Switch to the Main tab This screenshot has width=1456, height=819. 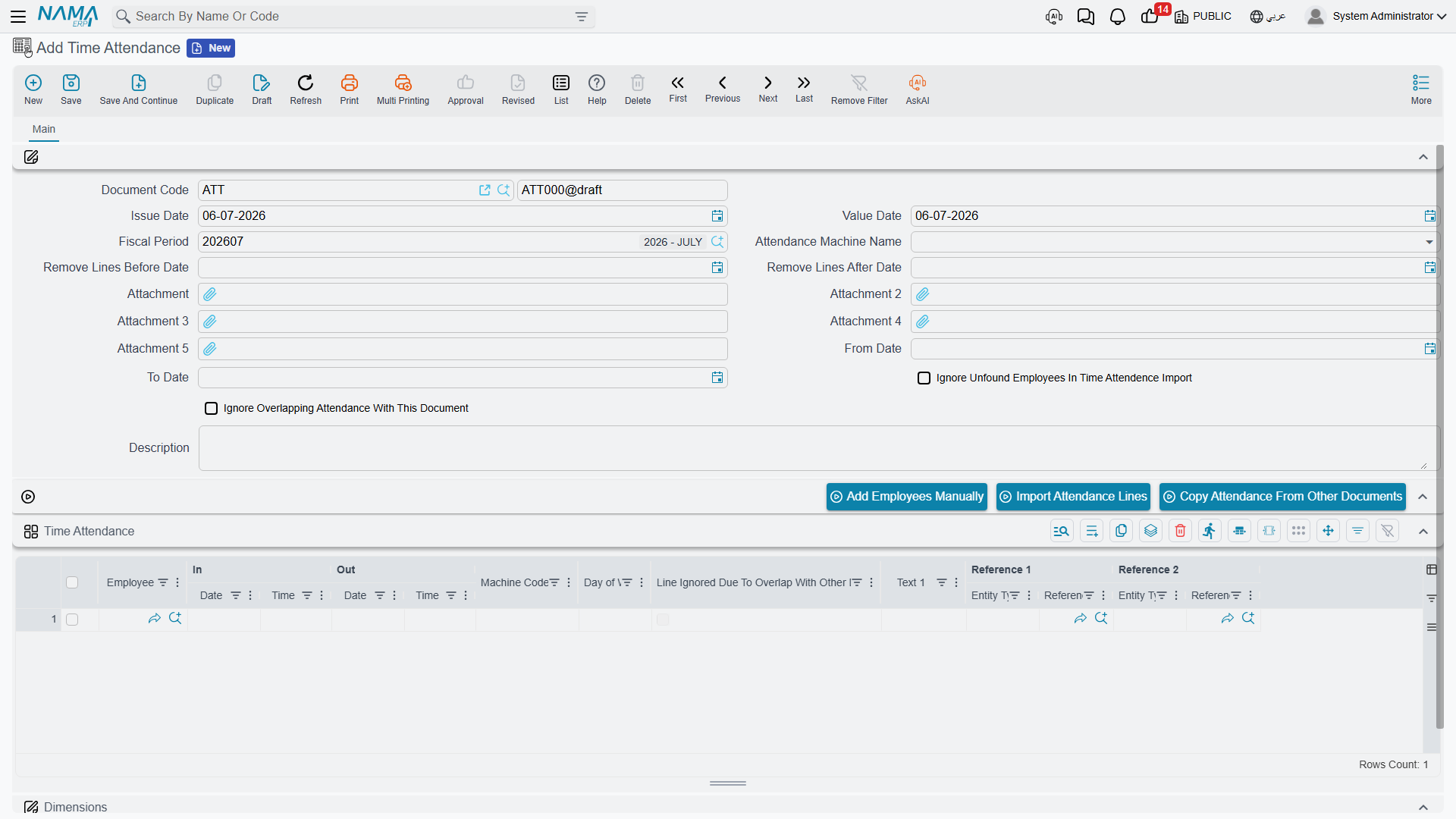[44, 129]
